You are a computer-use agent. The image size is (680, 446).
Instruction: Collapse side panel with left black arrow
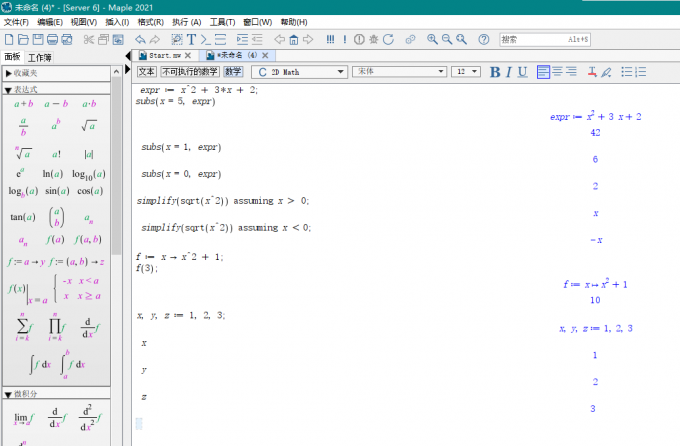point(128,56)
